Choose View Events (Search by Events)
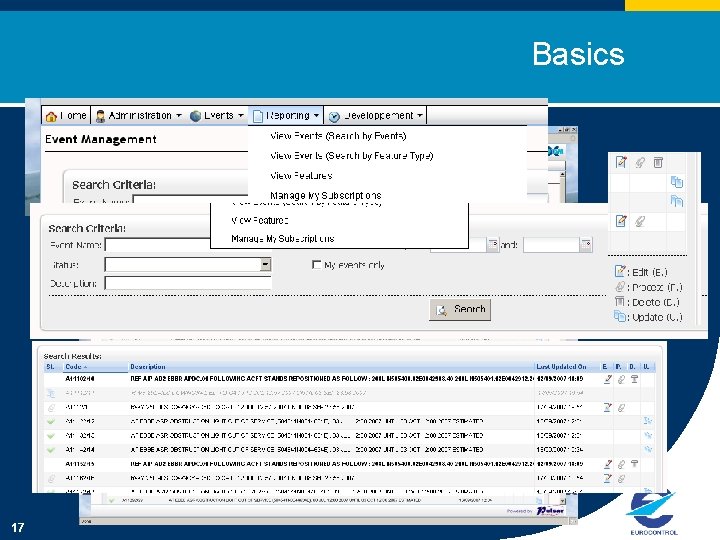 click(x=338, y=136)
